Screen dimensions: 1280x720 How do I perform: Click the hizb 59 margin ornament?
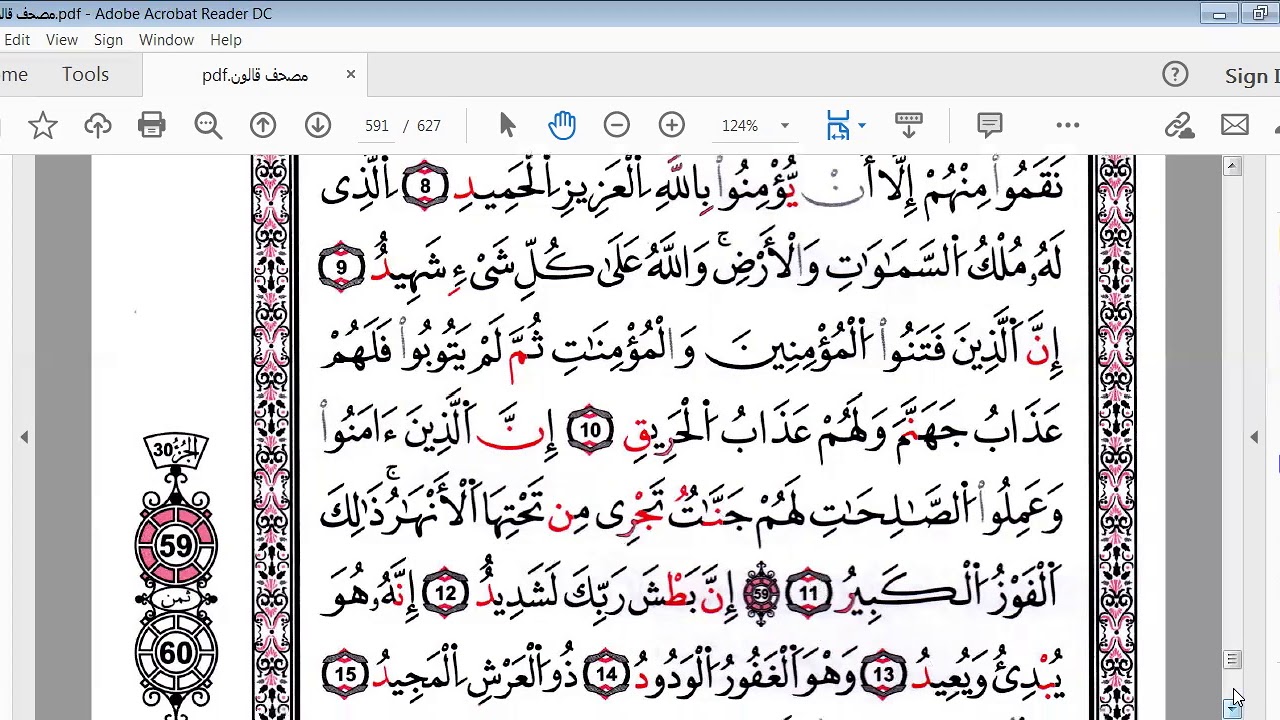(x=176, y=546)
